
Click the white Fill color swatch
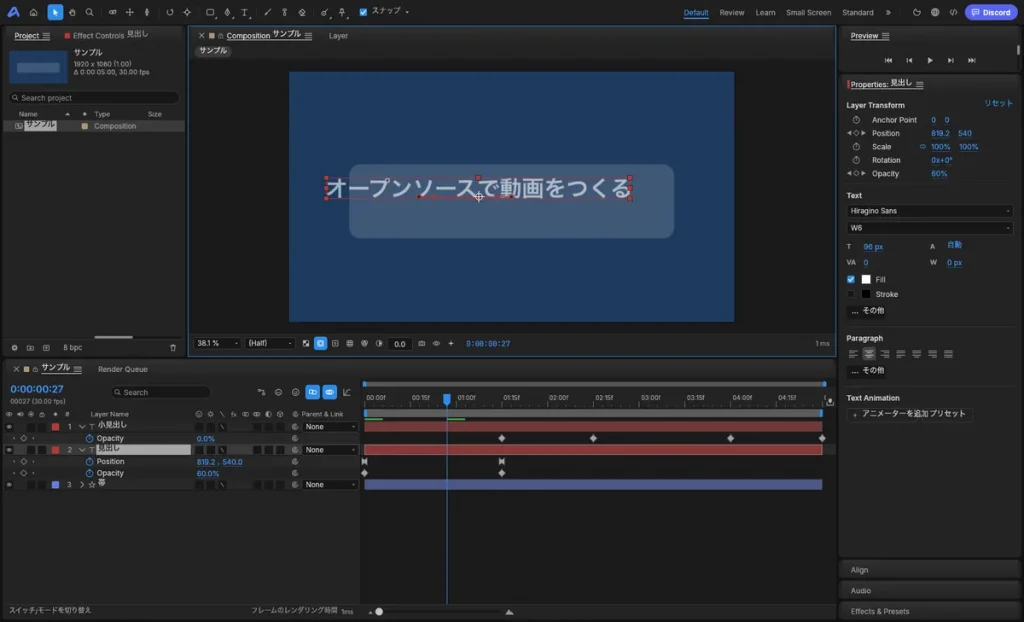866,279
